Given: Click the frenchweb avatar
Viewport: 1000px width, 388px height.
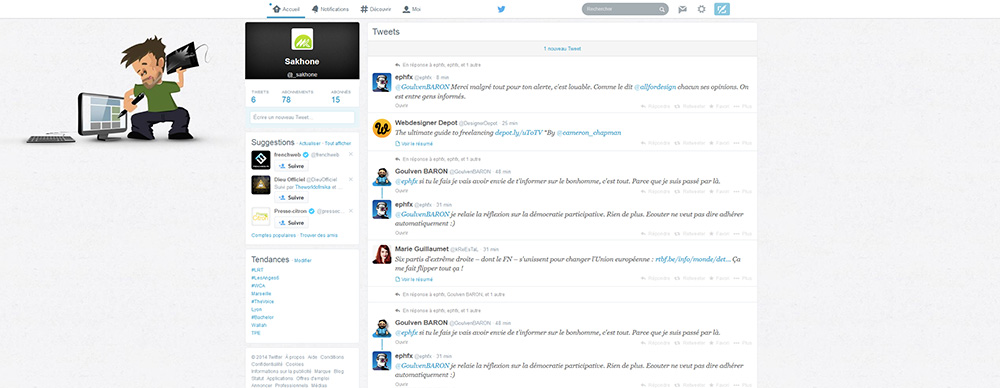Looking at the screenshot, I should tap(261, 160).
